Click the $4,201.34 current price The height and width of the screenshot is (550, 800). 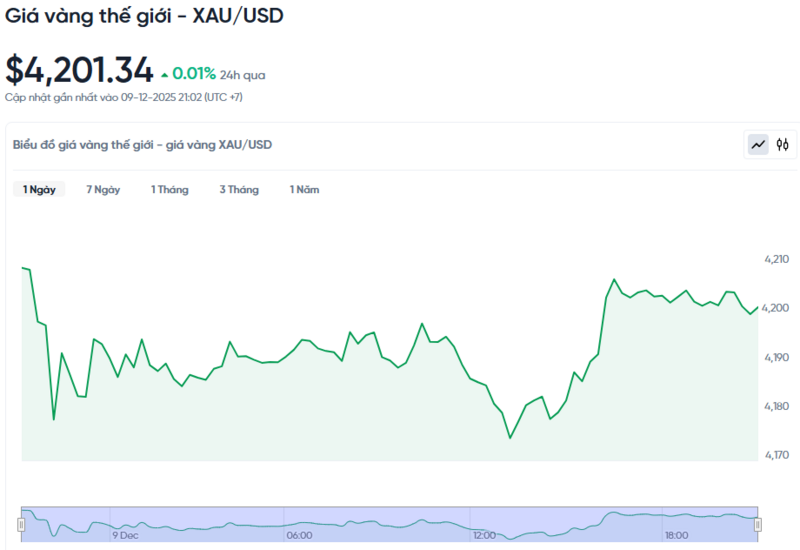coord(79,70)
